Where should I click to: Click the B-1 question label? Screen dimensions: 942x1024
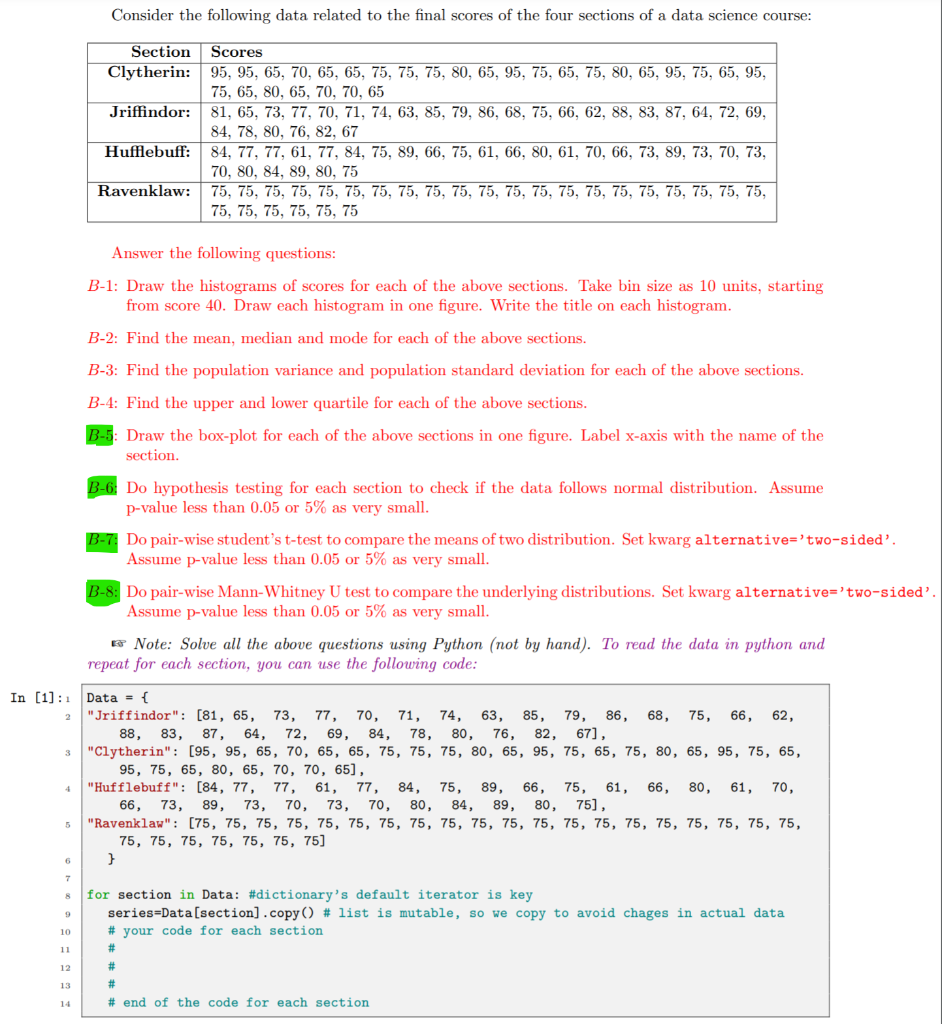click(x=103, y=286)
